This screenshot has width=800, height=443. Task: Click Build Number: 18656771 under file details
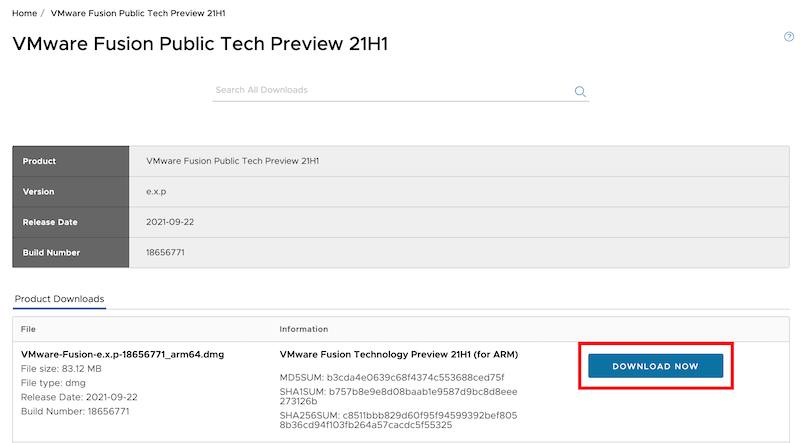click(x=75, y=411)
